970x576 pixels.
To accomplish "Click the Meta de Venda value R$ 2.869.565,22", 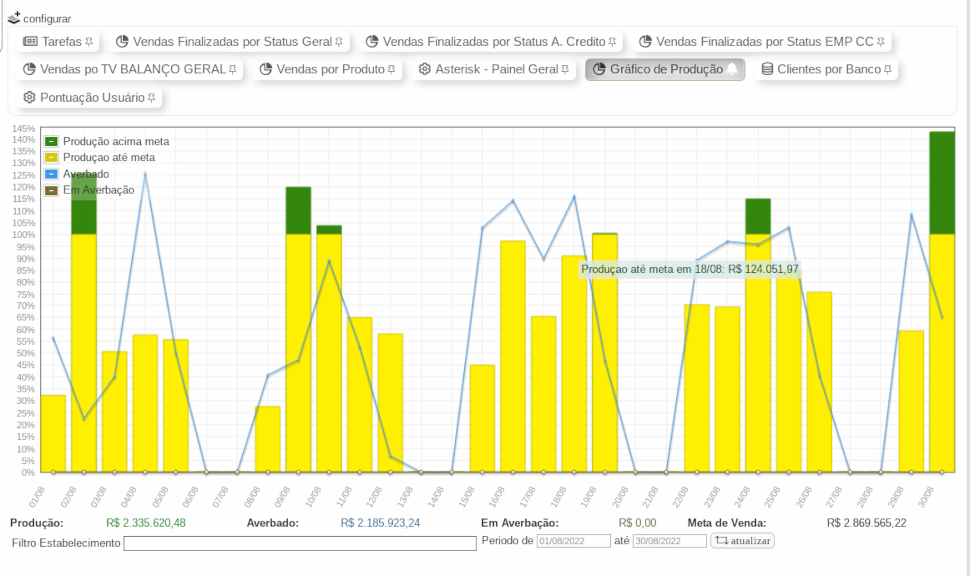I will pyautogui.click(x=867, y=523).
